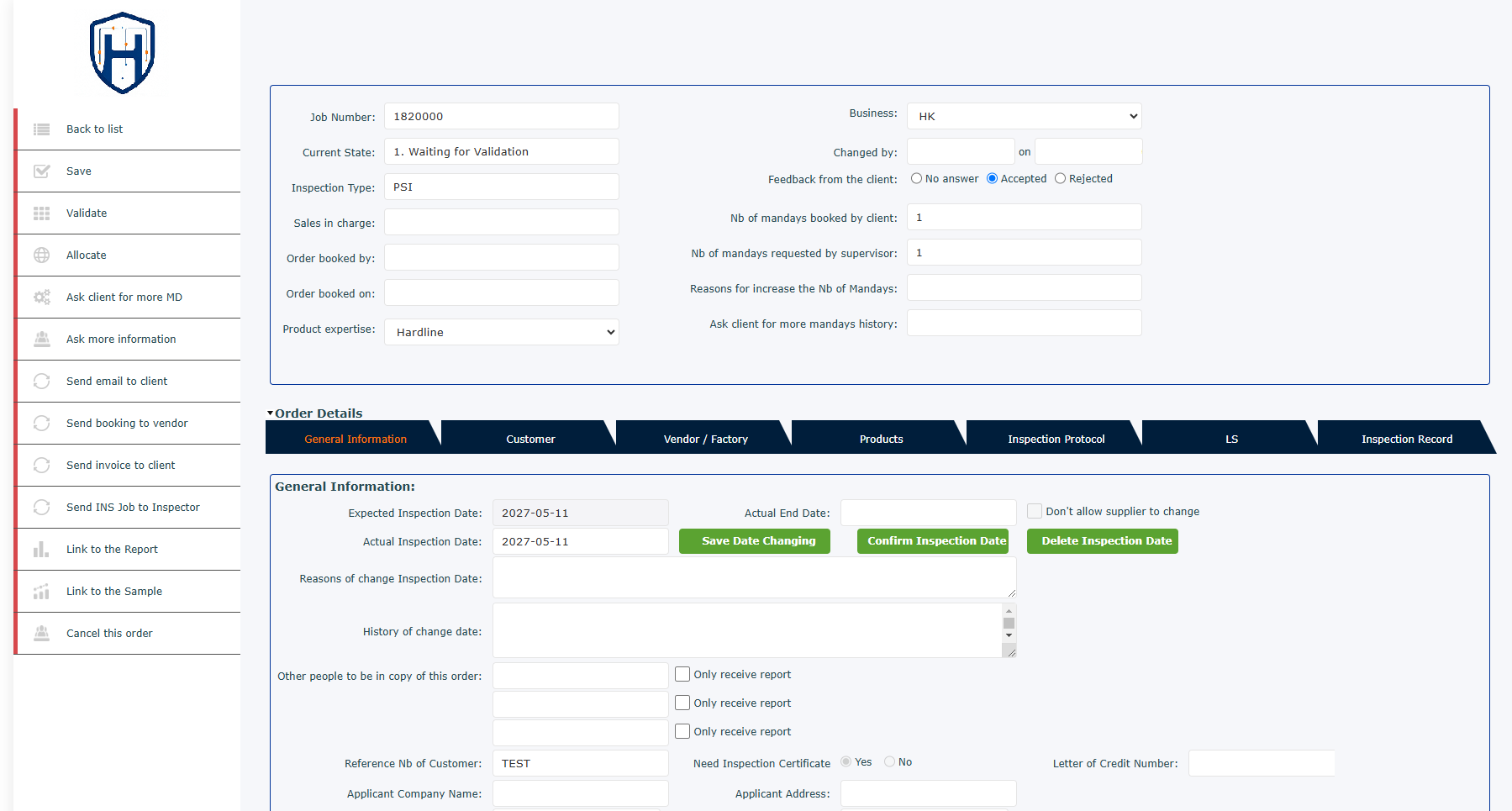Click the refresh icon beside Send booking to vendor
Image resolution: width=1512 pixels, height=811 pixels.
[41, 424]
